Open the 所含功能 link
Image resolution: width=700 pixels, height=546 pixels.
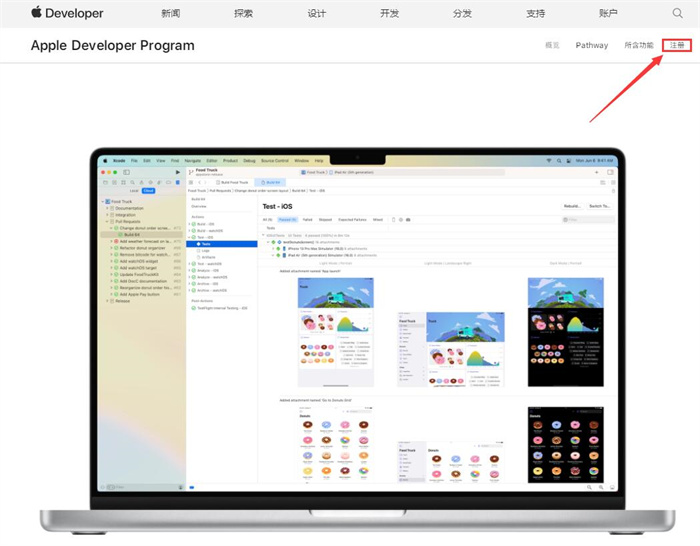(639, 45)
